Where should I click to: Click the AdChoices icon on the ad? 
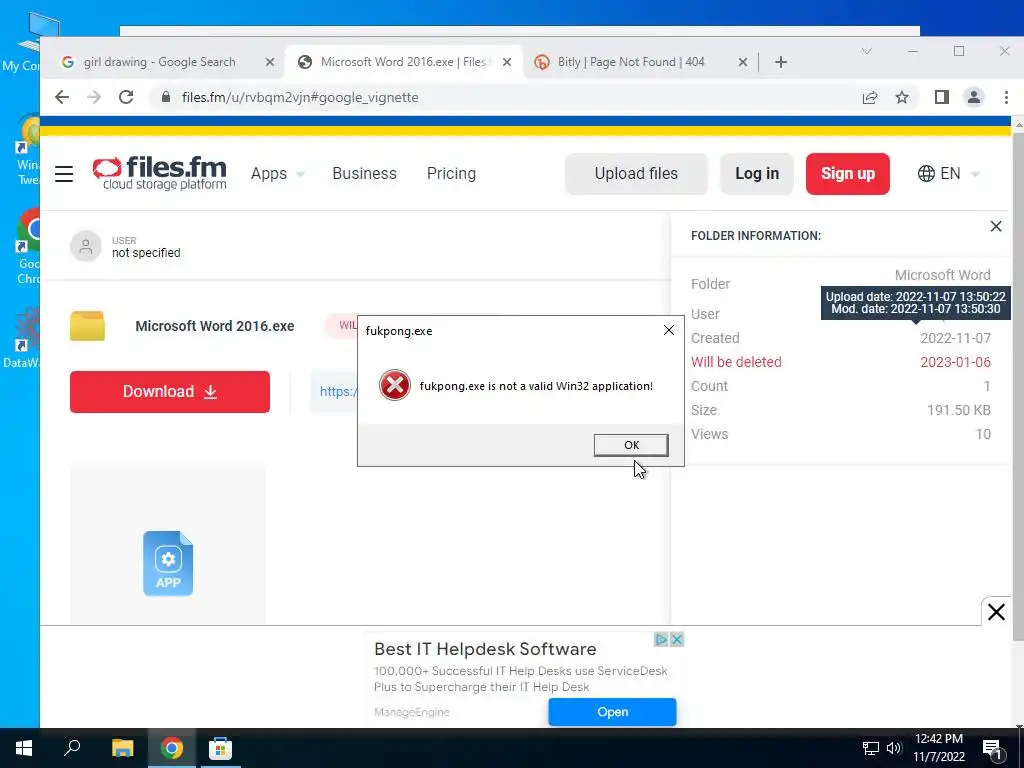(661, 639)
